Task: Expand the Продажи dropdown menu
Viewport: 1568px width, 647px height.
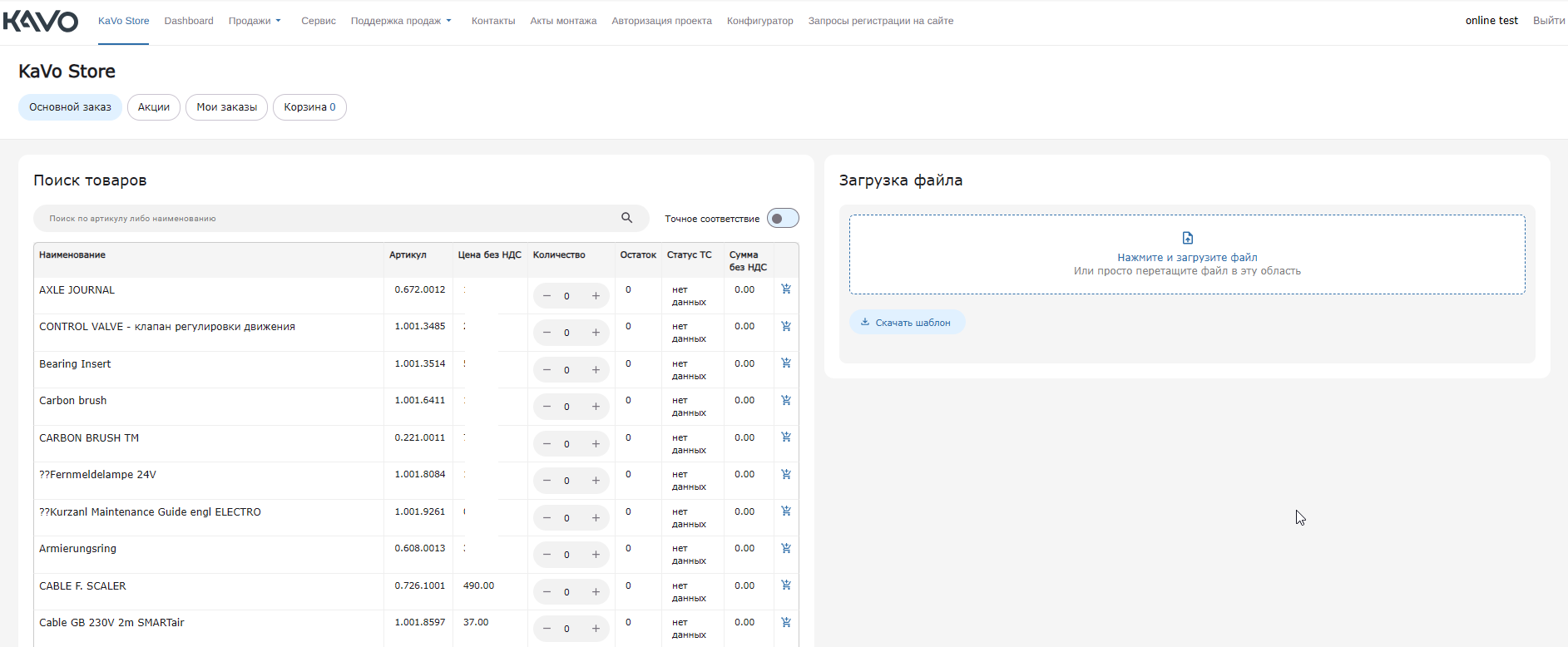Action: point(255,21)
